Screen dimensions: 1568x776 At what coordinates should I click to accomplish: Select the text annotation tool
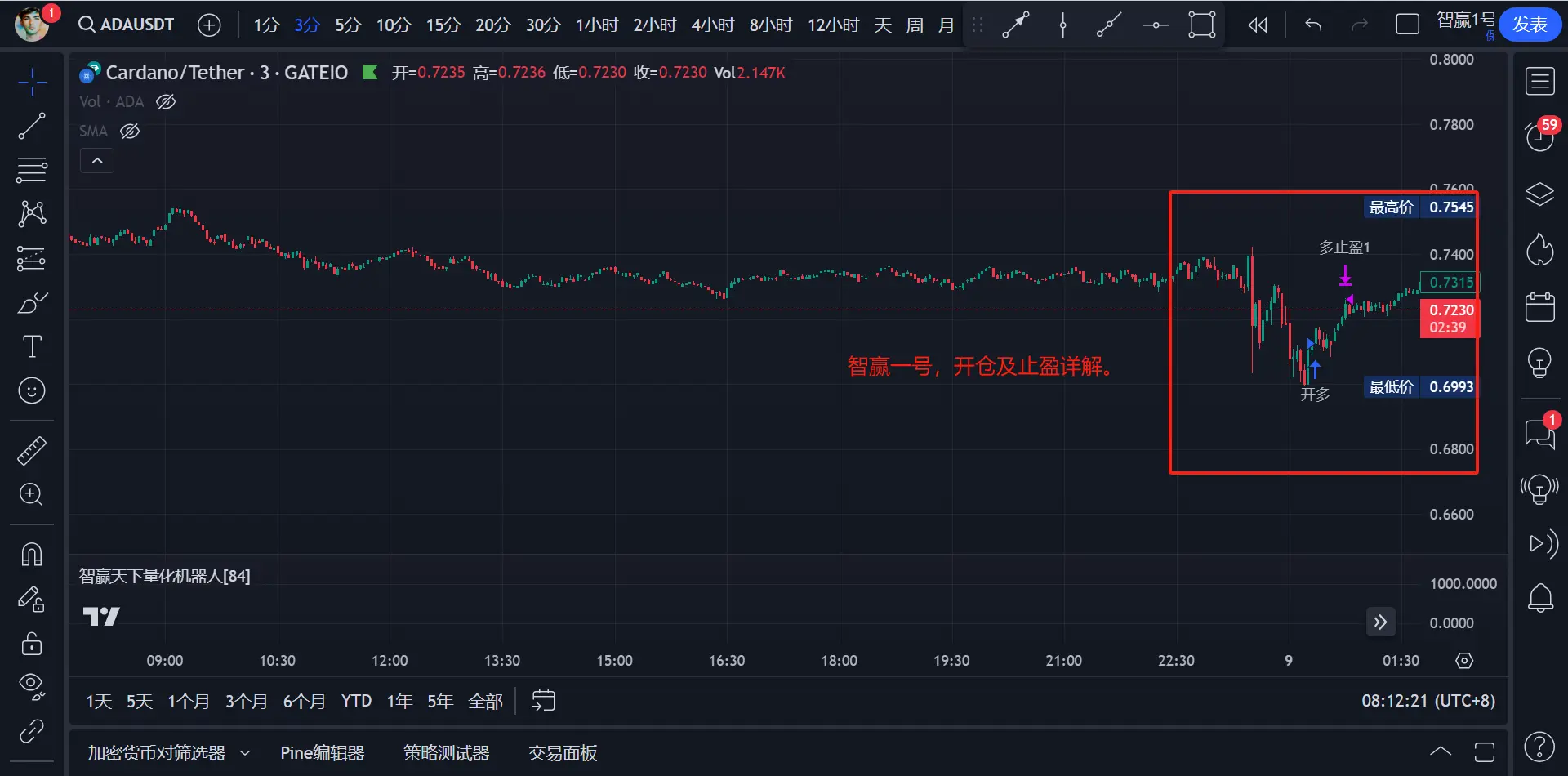click(32, 346)
